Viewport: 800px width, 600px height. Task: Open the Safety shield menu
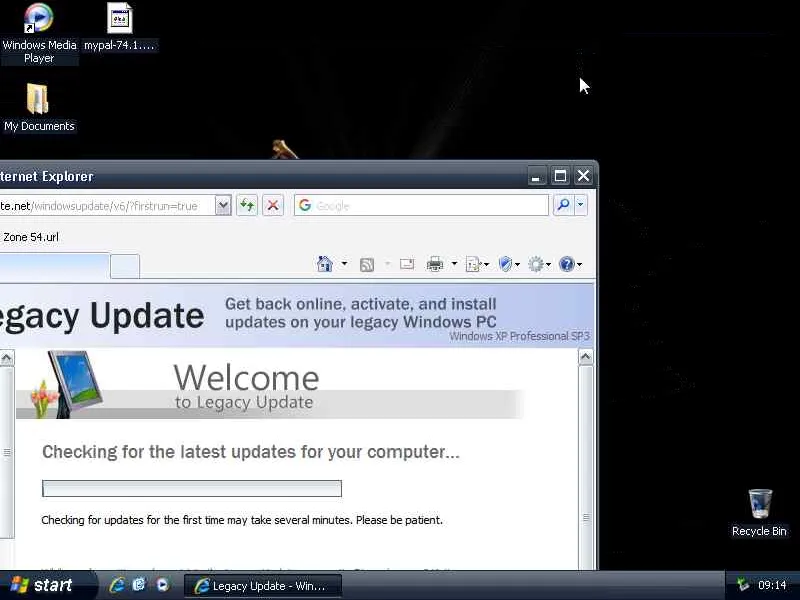click(505, 264)
